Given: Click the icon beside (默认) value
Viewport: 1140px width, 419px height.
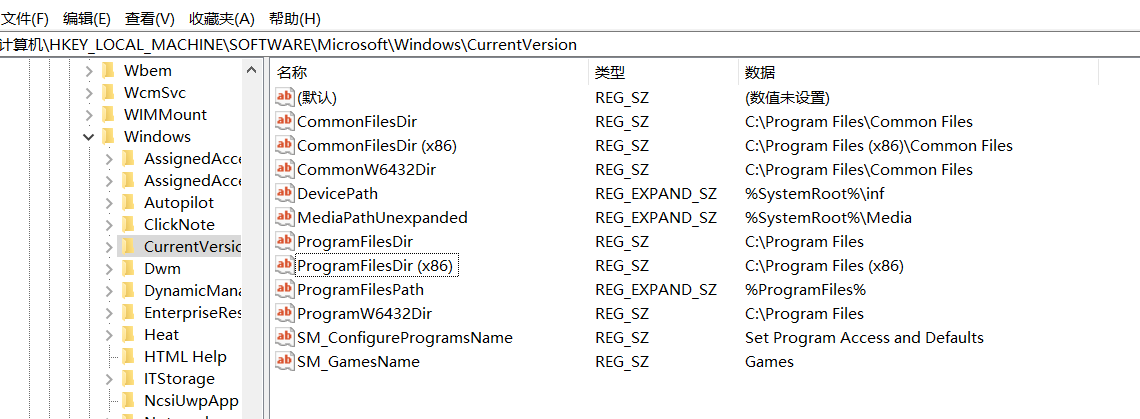Looking at the screenshot, I should [285, 97].
